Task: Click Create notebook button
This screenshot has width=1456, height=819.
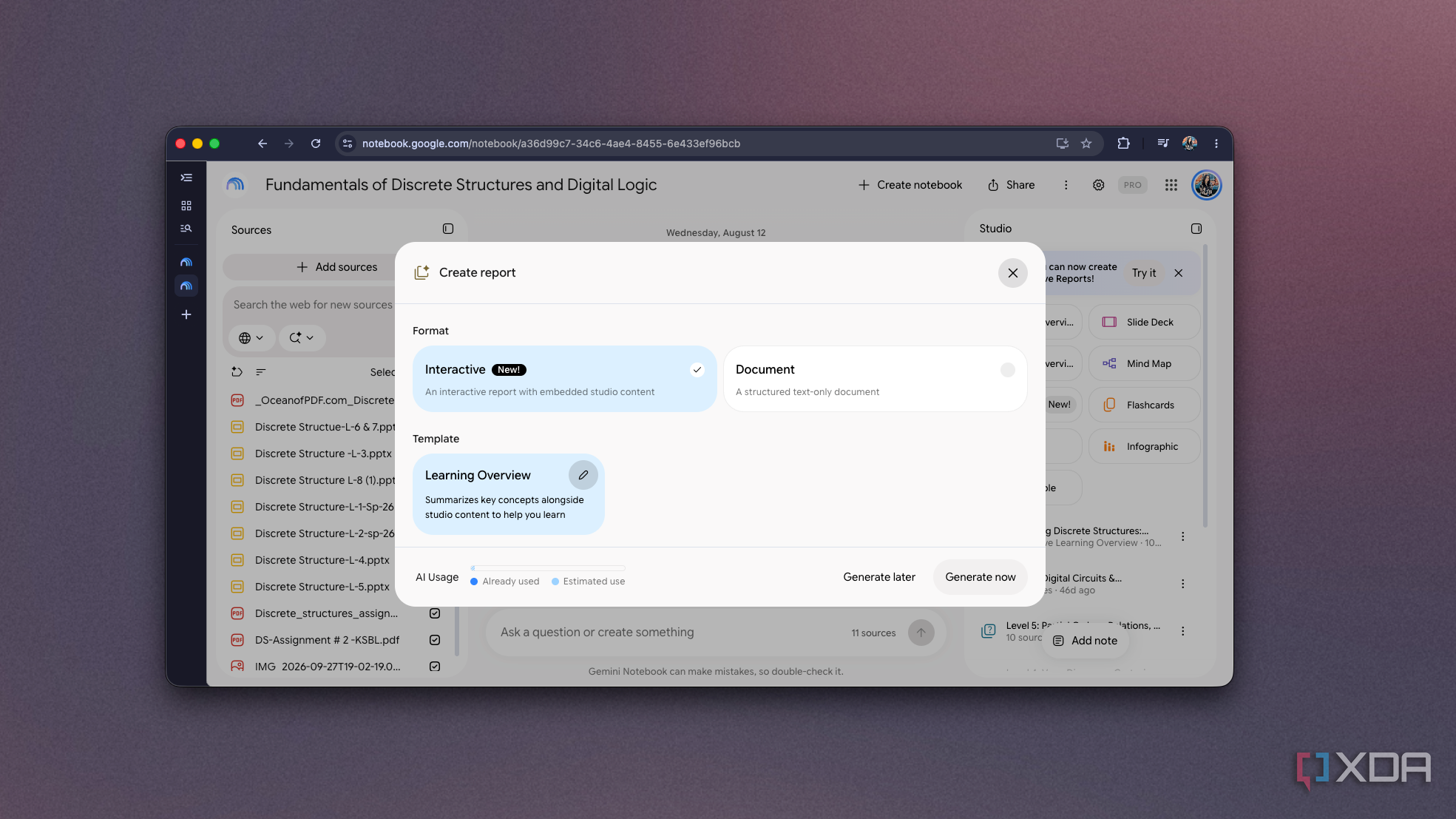Action: [910, 185]
